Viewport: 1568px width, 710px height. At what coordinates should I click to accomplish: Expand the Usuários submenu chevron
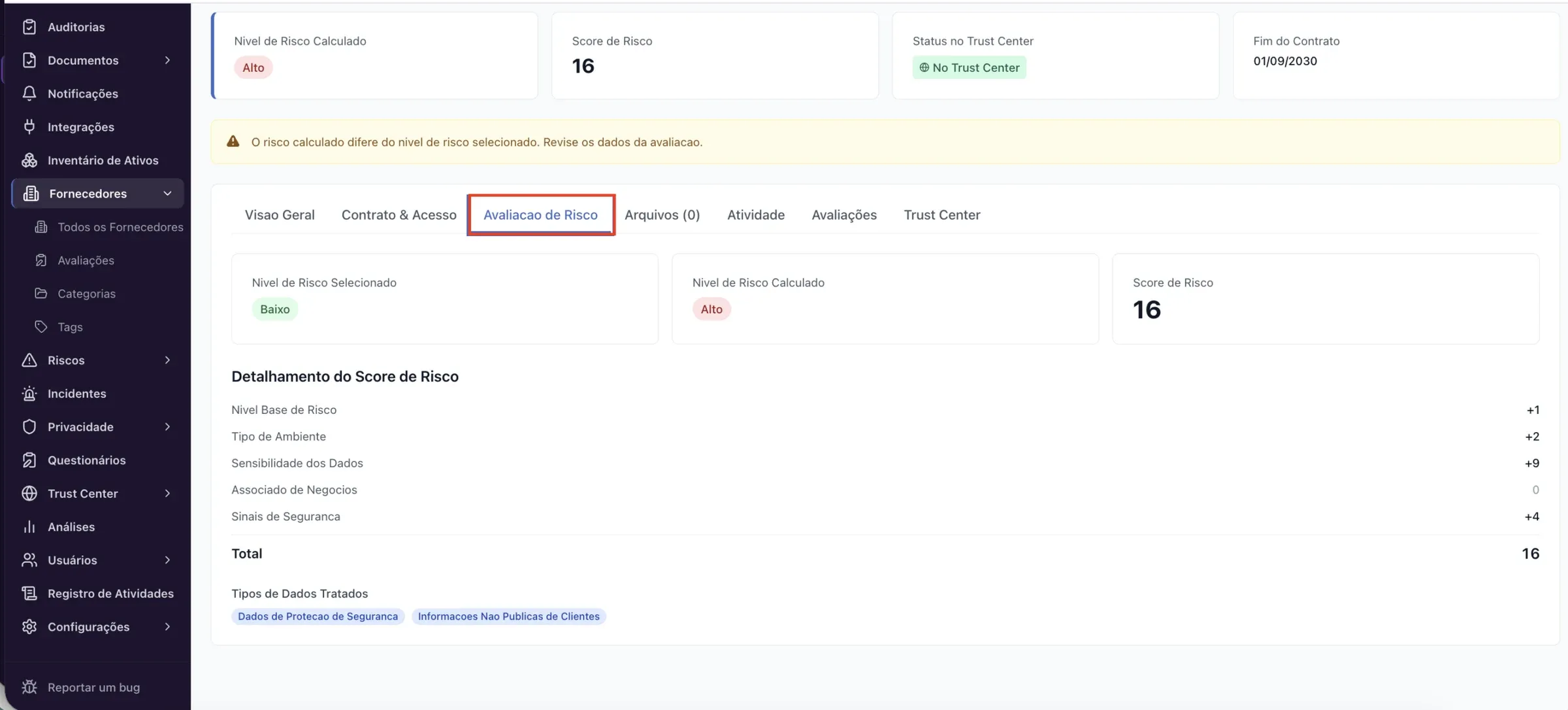coord(167,560)
